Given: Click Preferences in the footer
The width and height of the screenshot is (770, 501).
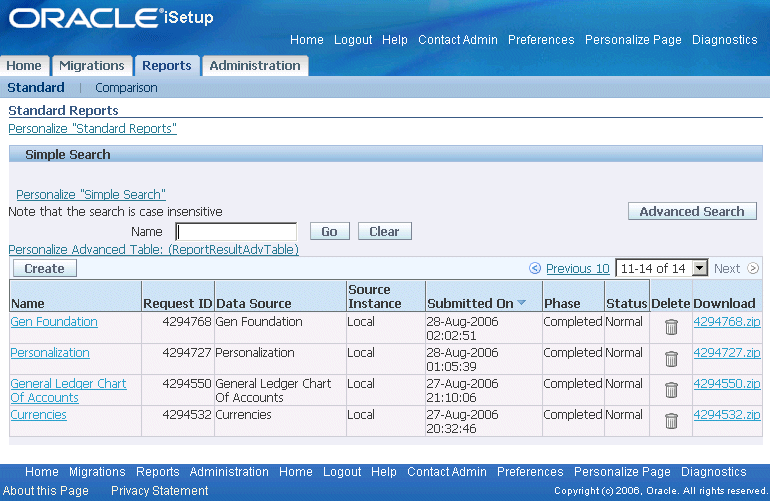Looking at the screenshot, I should point(530,472).
